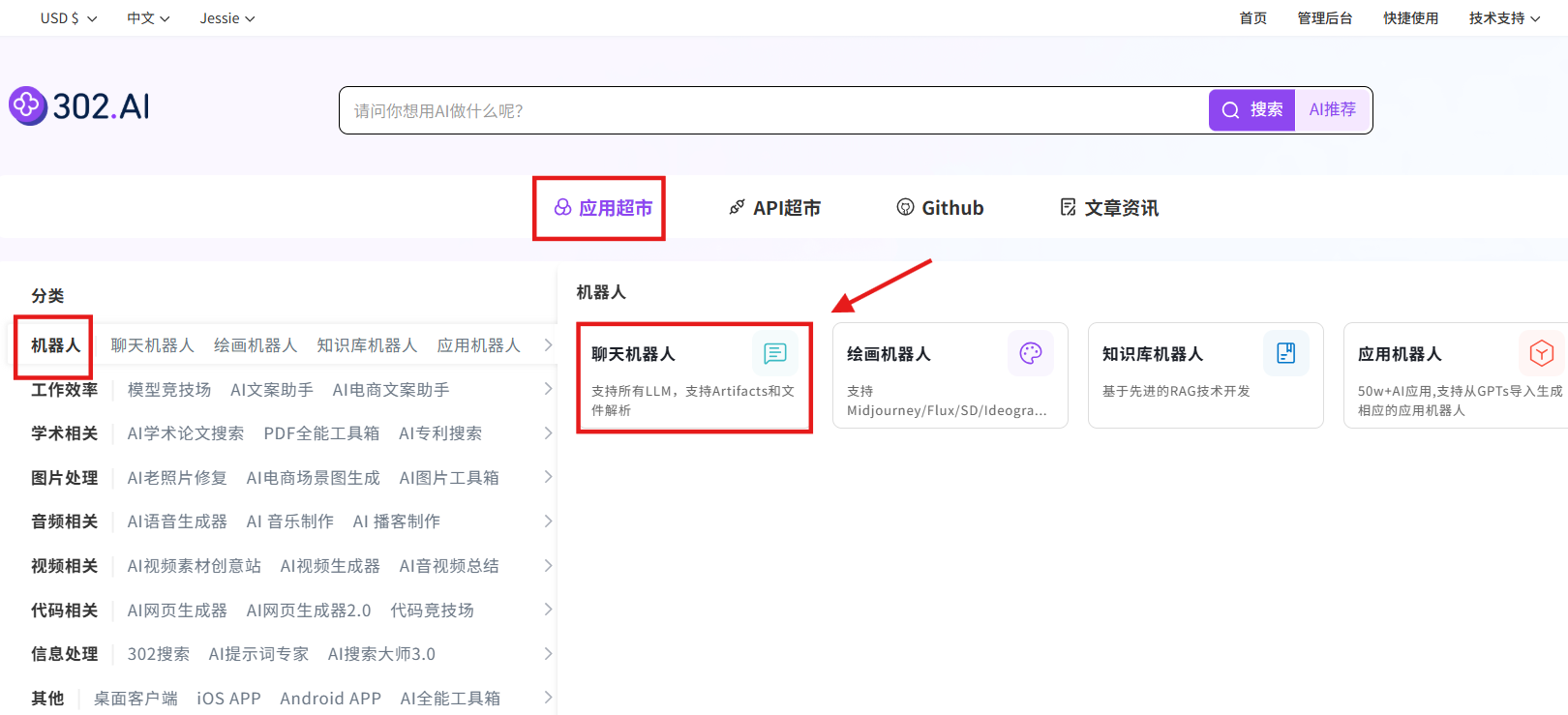Click the magnifier icon in 搜索 button
The height and width of the screenshot is (715, 1568).
[x=1230, y=110]
